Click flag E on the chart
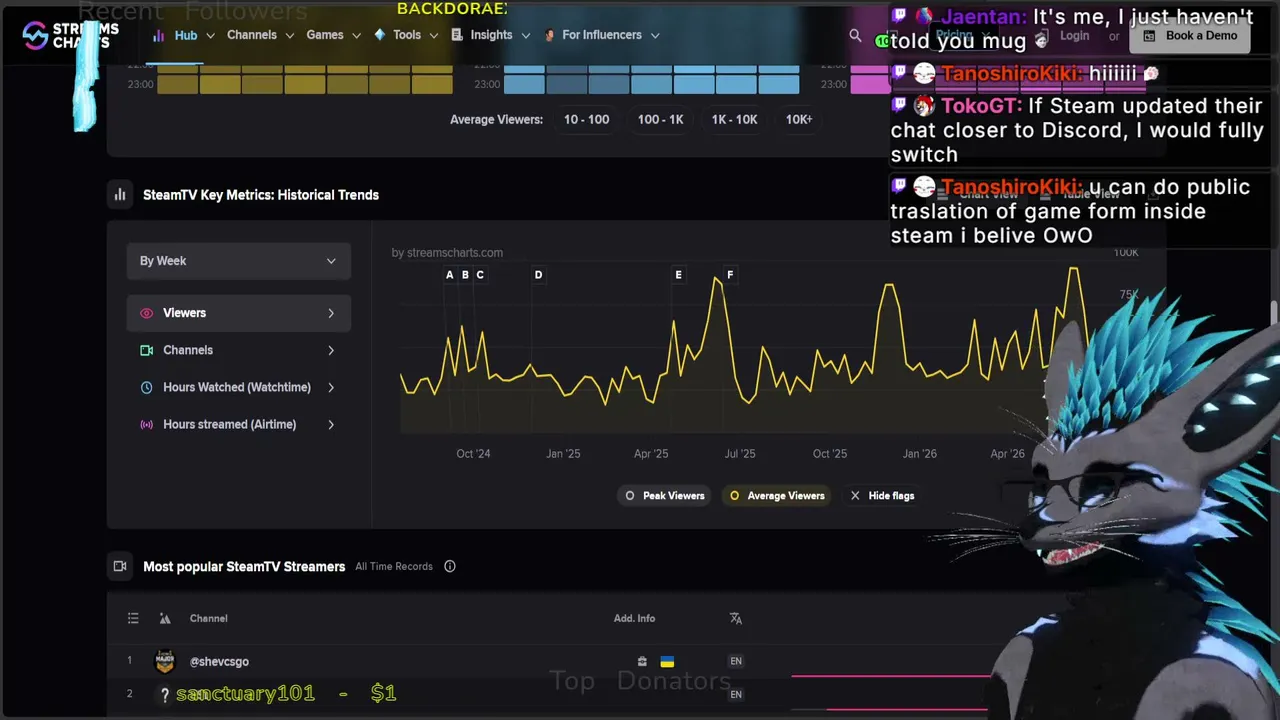This screenshot has width=1280, height=720. [x=678, y=275]
